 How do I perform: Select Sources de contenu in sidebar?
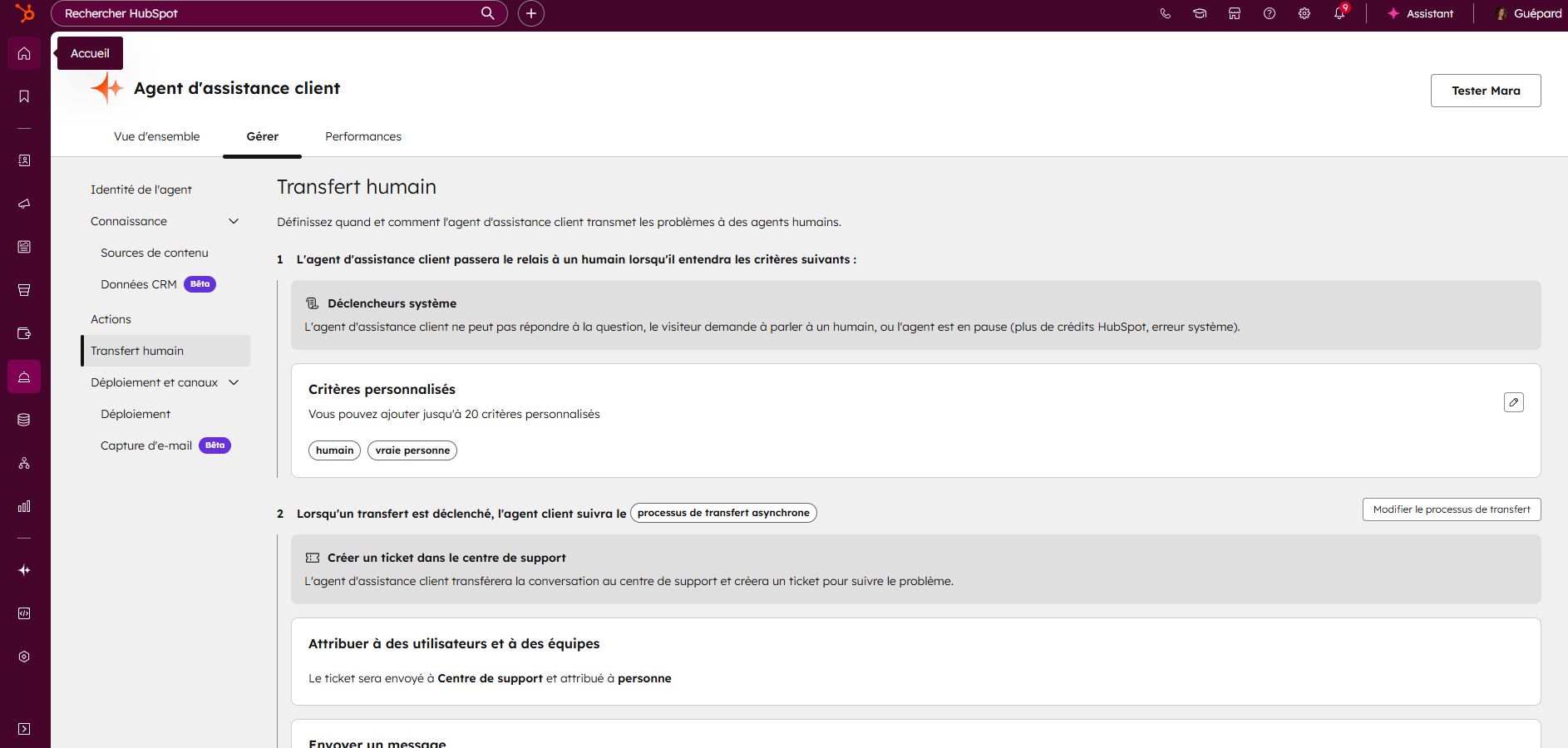click(x=154, y=253)
